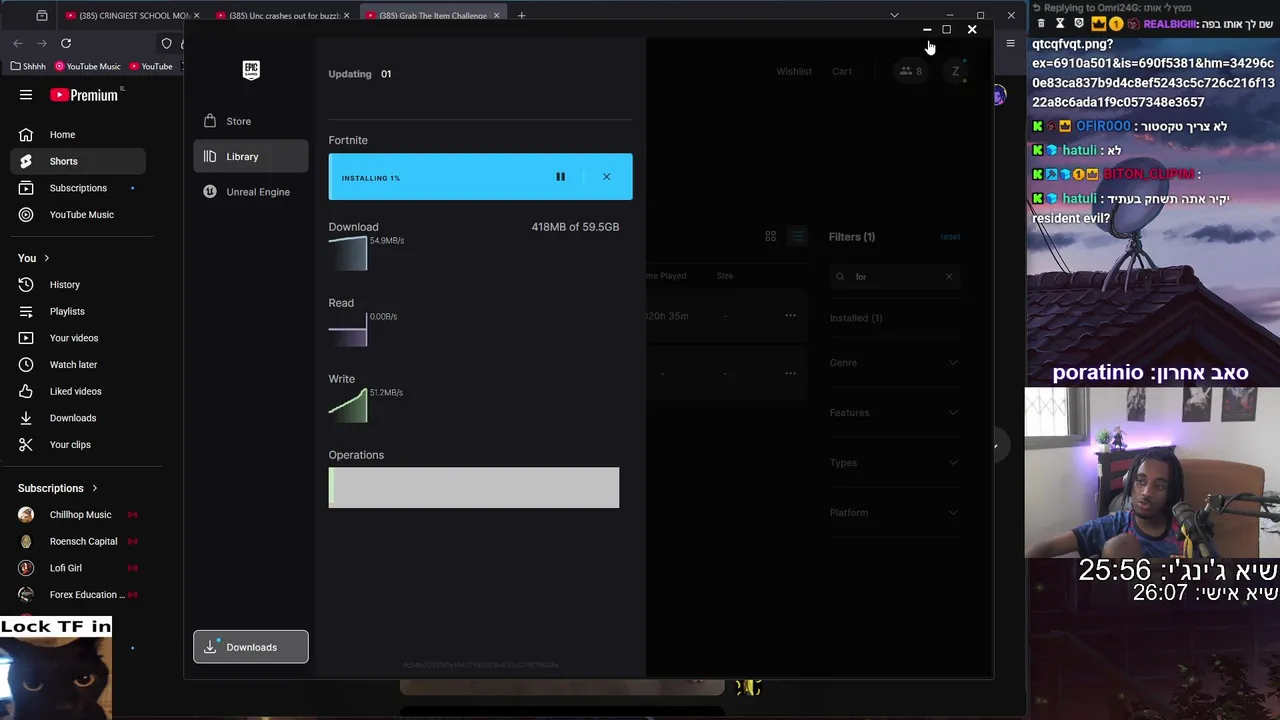1280x720 pixels.
Task: Click the Fortnite installing progress bar
Action: [480, 177]
